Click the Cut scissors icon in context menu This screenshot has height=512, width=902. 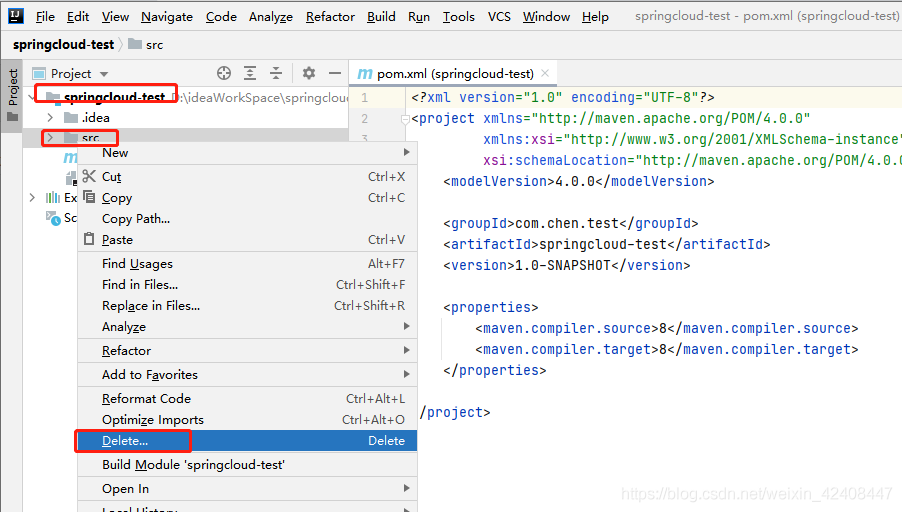(x=89, y=176)
